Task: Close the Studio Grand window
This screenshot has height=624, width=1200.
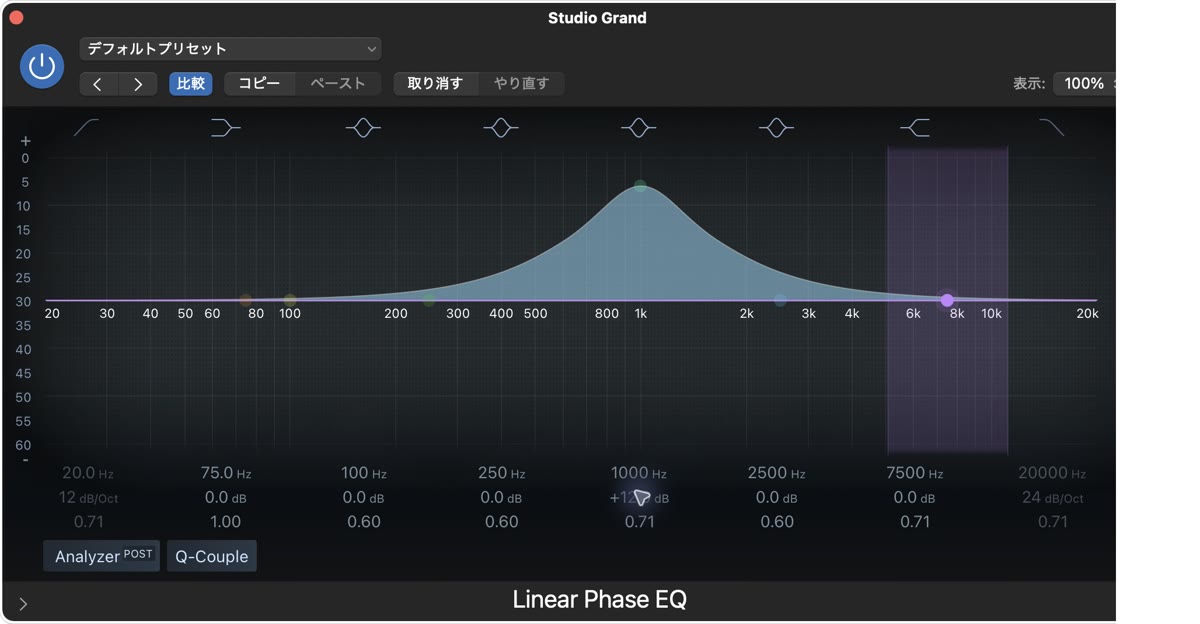Action: [x=17, y=17]
